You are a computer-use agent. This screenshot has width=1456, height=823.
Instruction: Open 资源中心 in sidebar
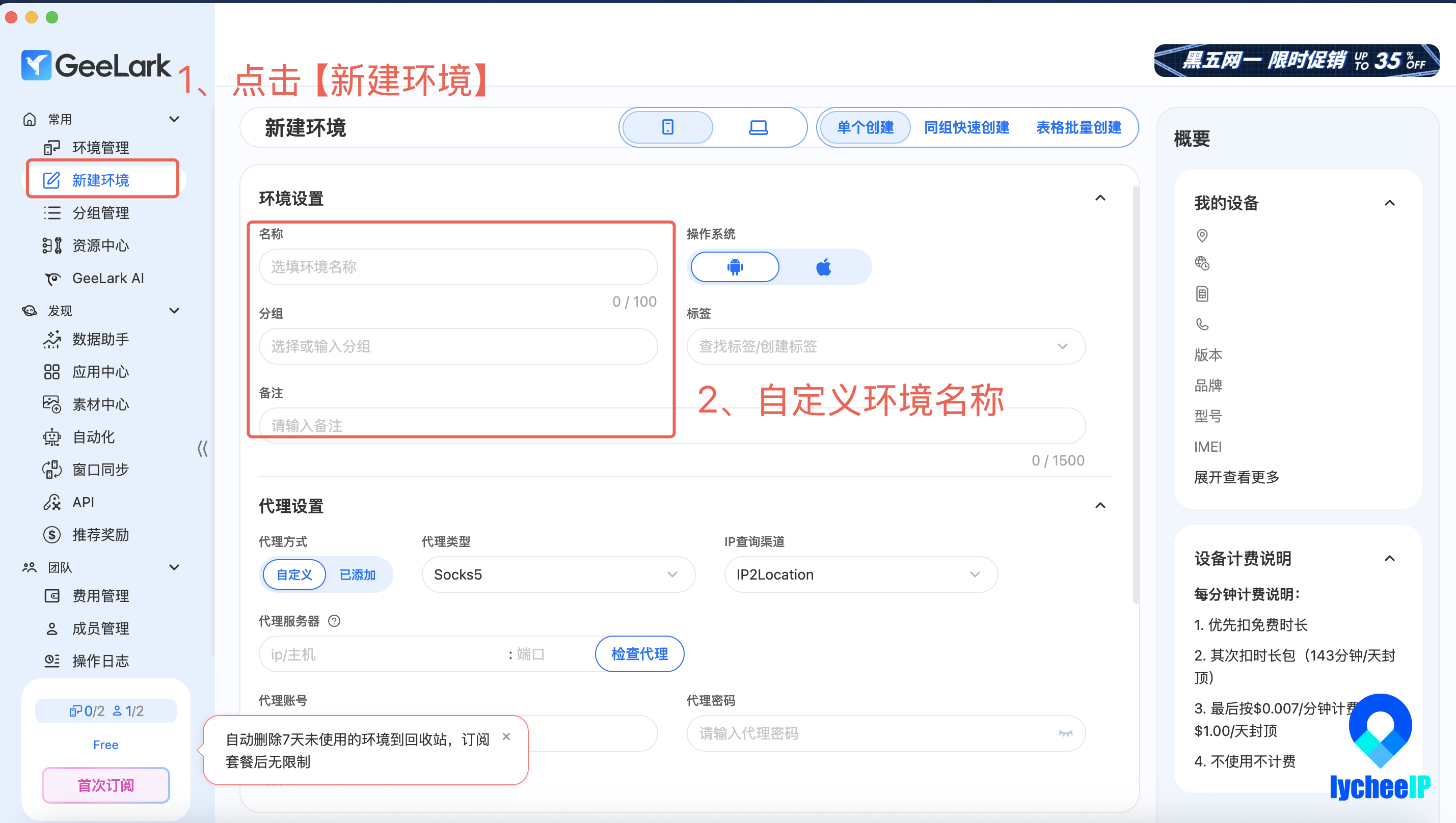[x=101, y=245]
